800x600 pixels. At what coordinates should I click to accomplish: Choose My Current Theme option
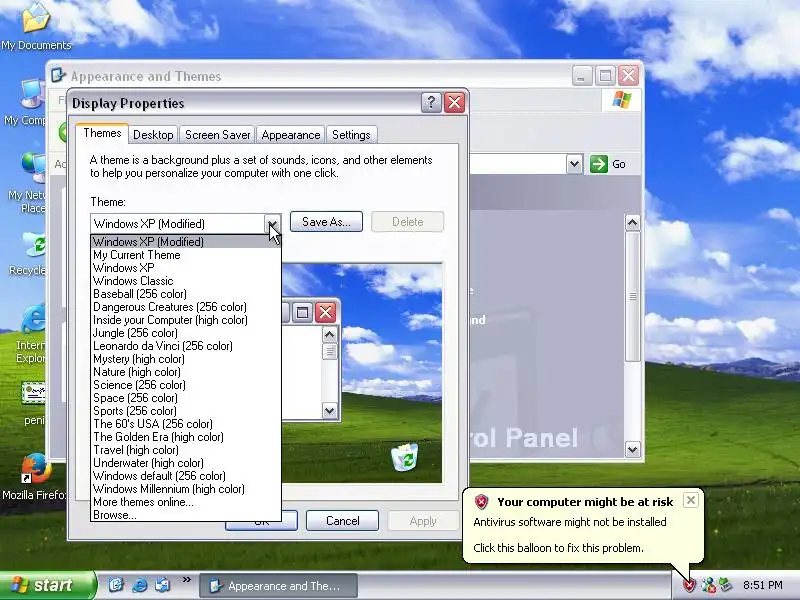(186, 255)
